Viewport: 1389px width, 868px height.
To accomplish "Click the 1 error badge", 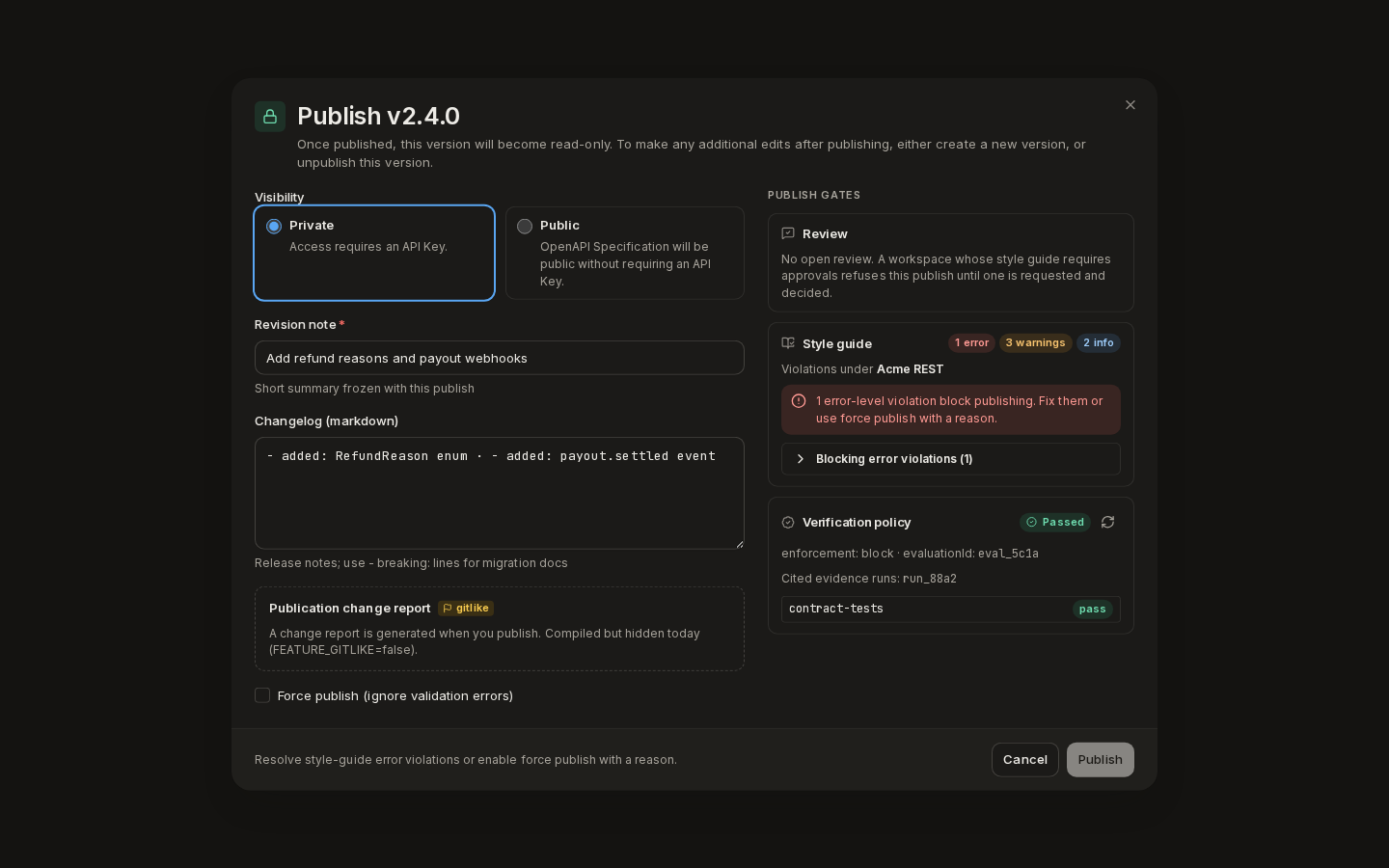I will pos(971,342).
